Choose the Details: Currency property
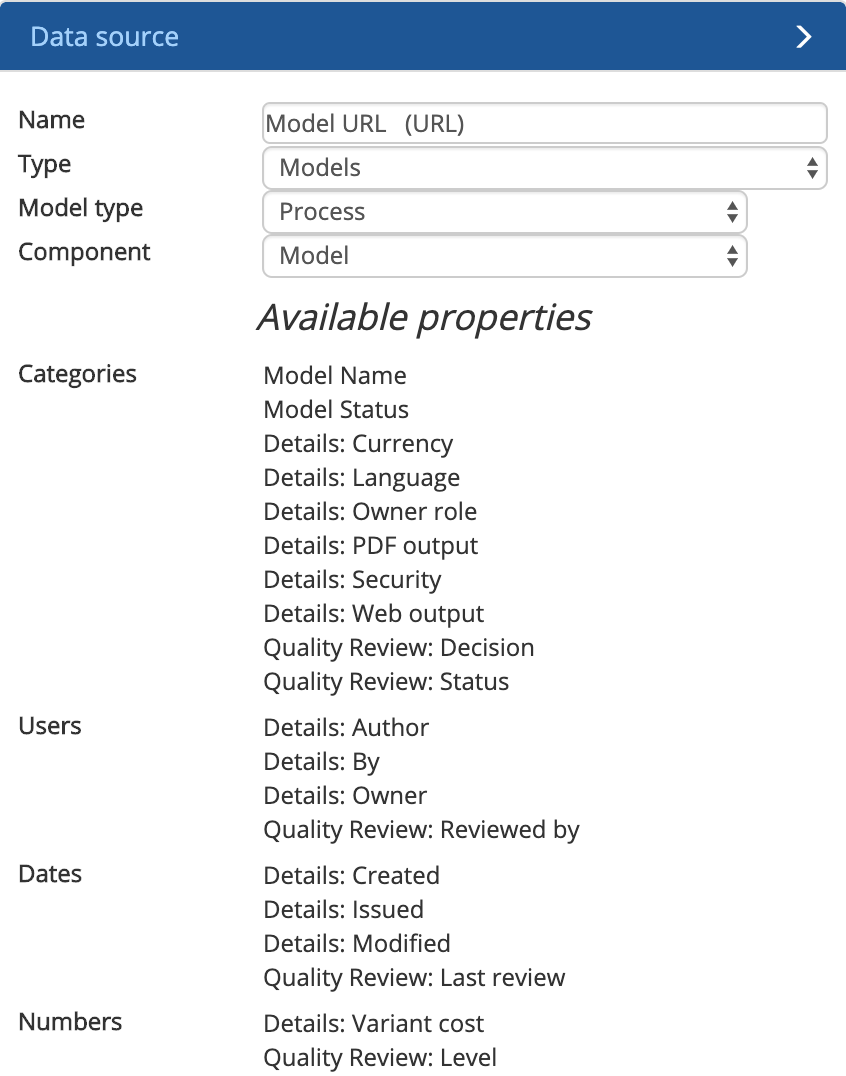The image size is (846, 1076). point(358,444)
